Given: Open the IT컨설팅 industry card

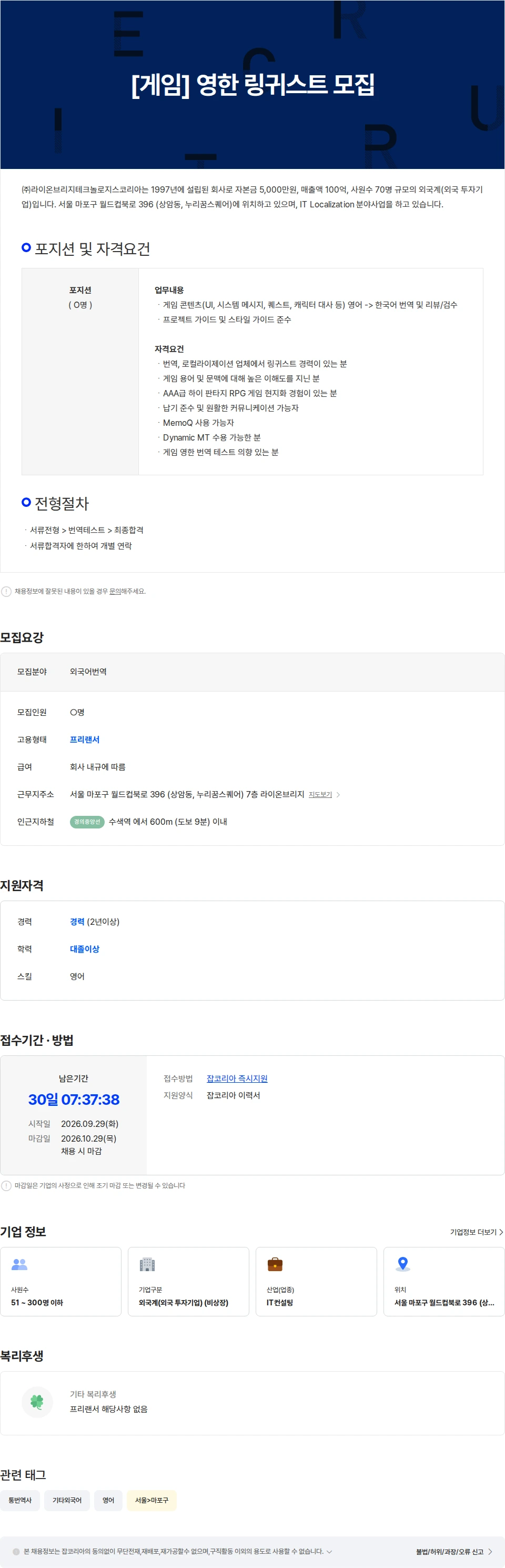Looking at the screenshot, I should coord(316,1281).
